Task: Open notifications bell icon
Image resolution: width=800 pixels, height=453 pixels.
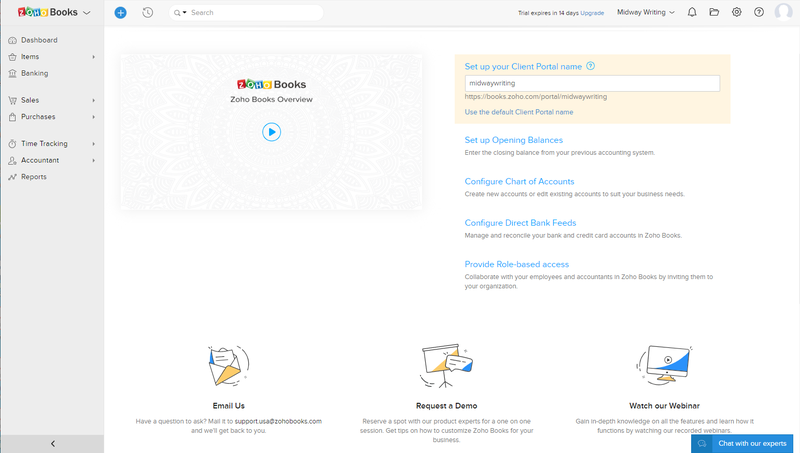Action: [x=692, y=12]
